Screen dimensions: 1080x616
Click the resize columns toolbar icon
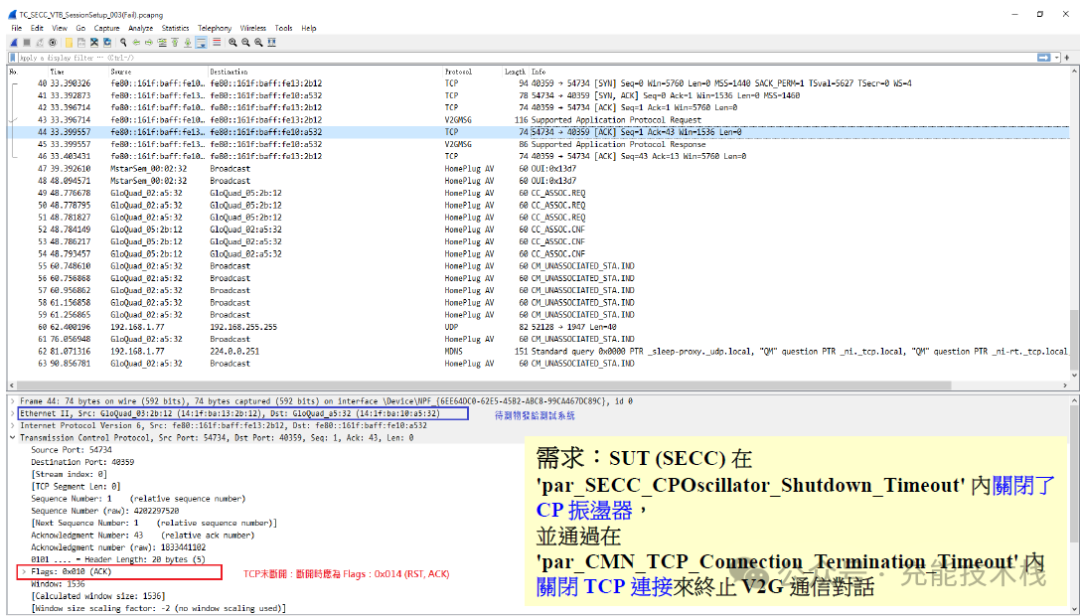[272, 43]
